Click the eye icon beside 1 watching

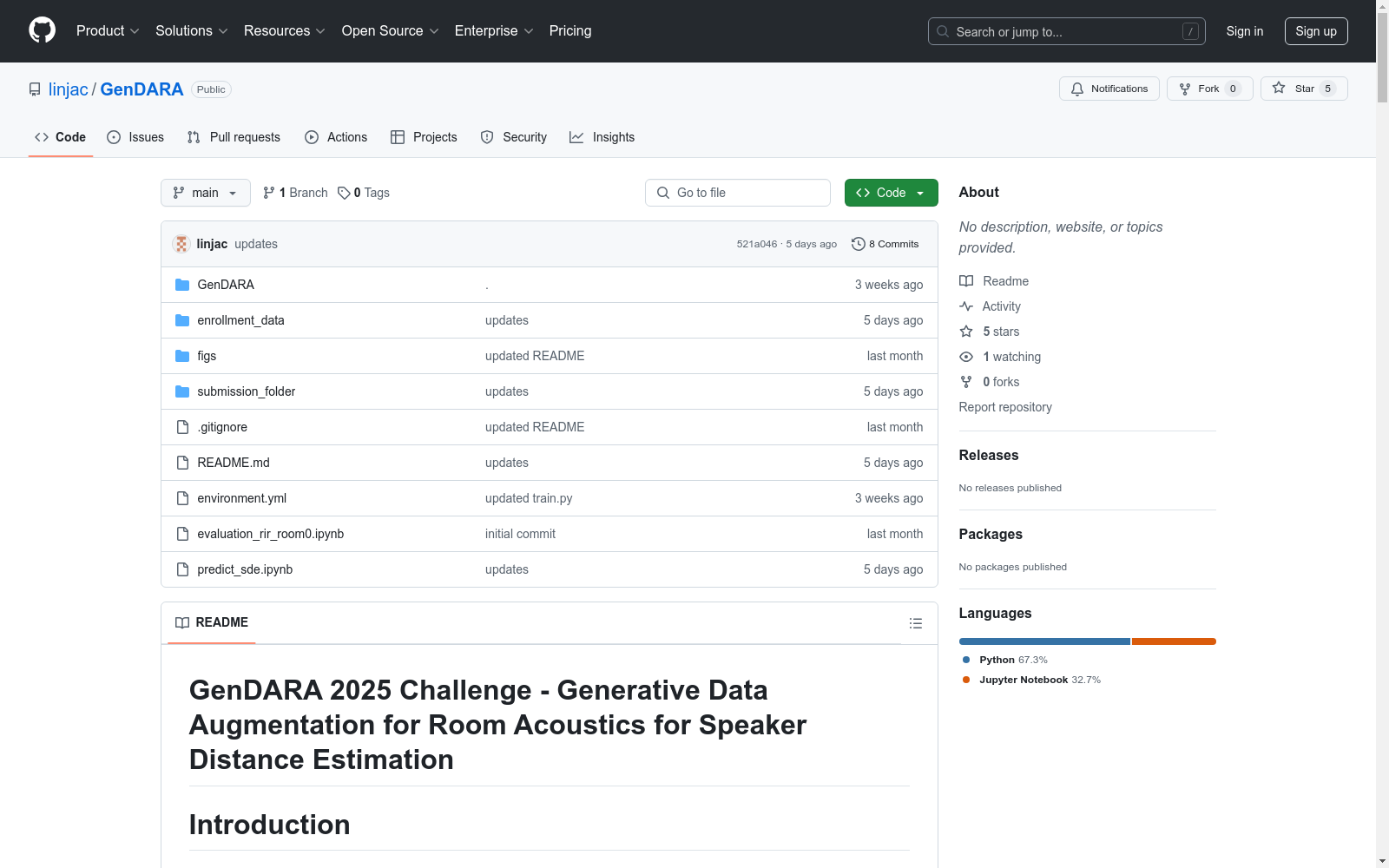(x=966, y=357)
